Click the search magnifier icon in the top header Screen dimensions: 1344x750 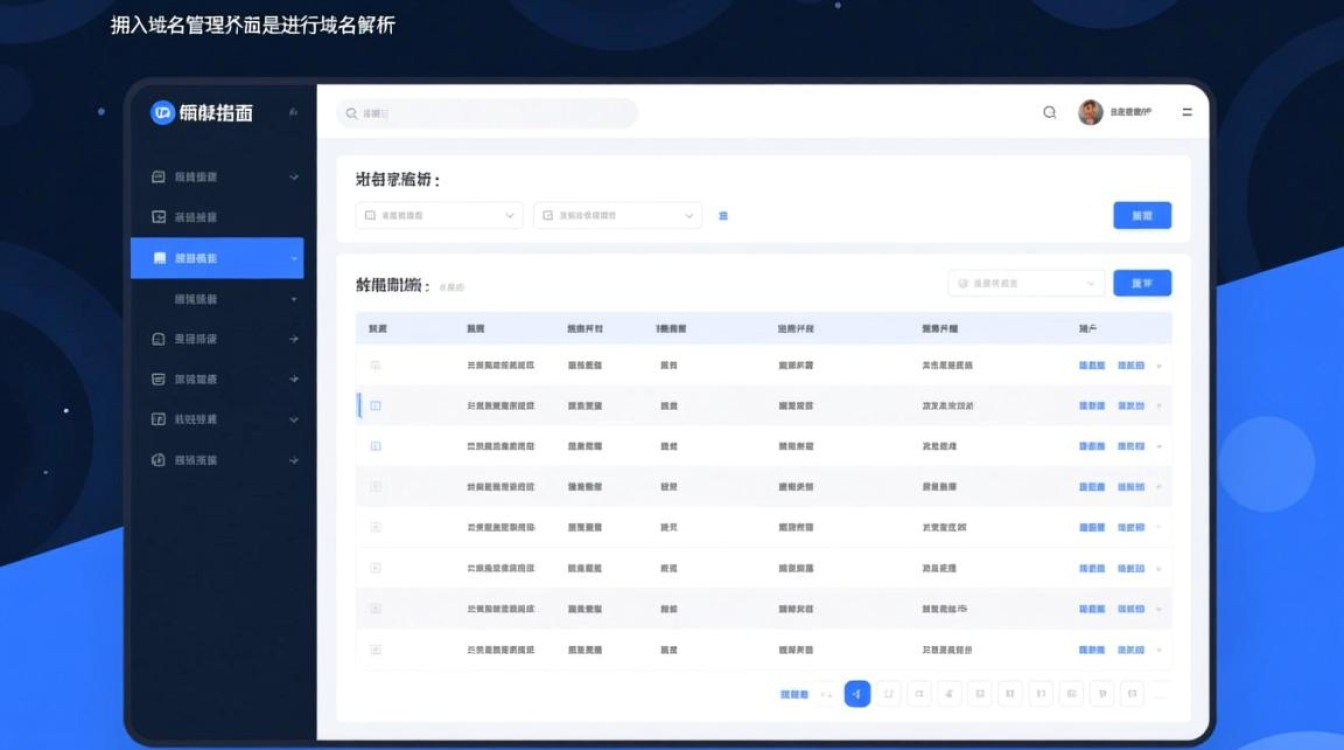pos(1049,113)
